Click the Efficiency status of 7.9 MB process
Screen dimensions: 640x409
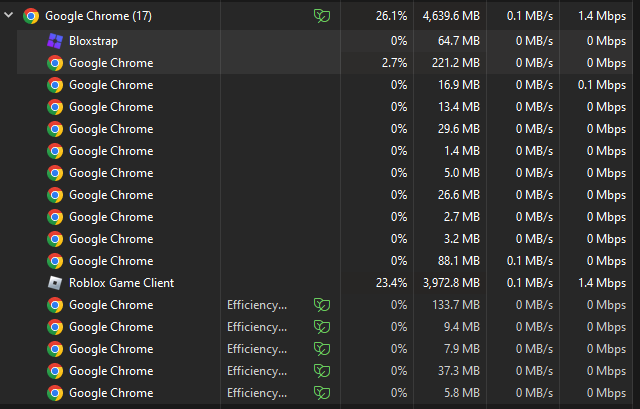pyautogui.click(x=256, y=349)
